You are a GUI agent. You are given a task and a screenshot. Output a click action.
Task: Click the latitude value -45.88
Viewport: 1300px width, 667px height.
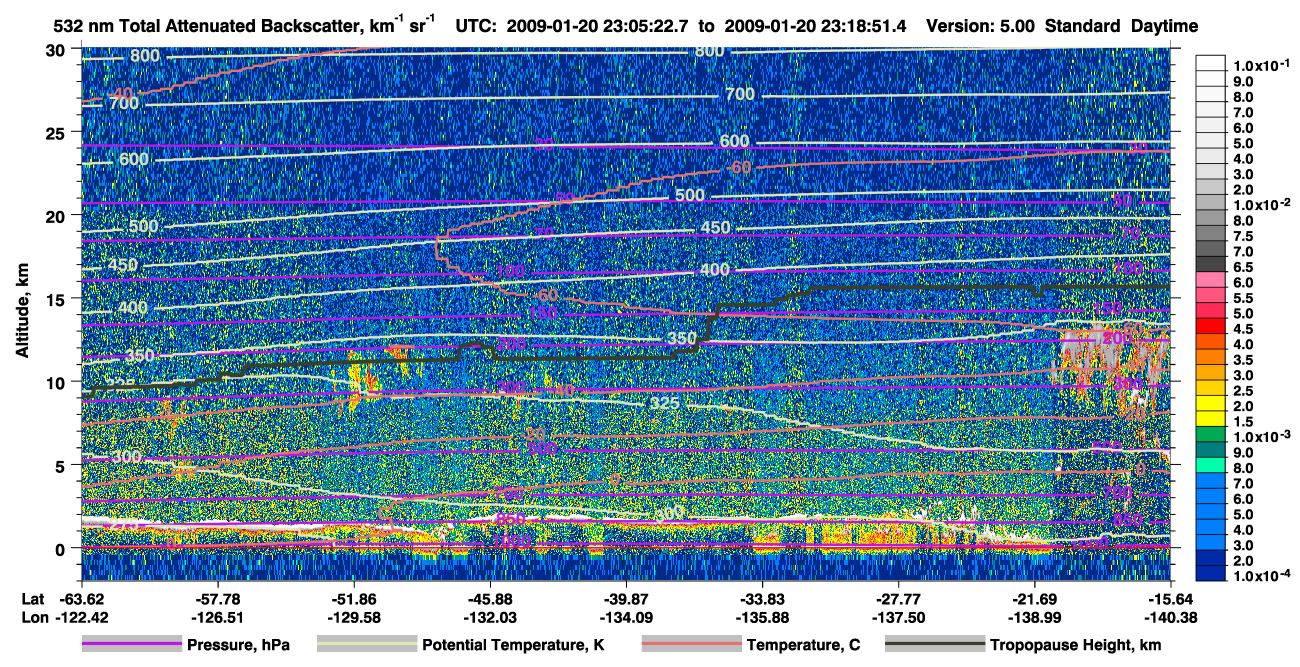[x=490, y=600]
